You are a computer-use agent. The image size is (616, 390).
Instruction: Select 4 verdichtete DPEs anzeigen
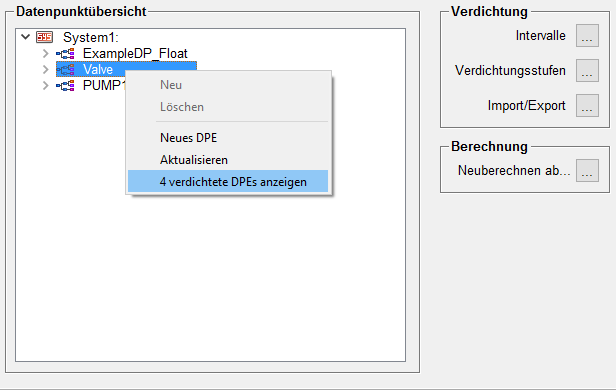[228, 181]
